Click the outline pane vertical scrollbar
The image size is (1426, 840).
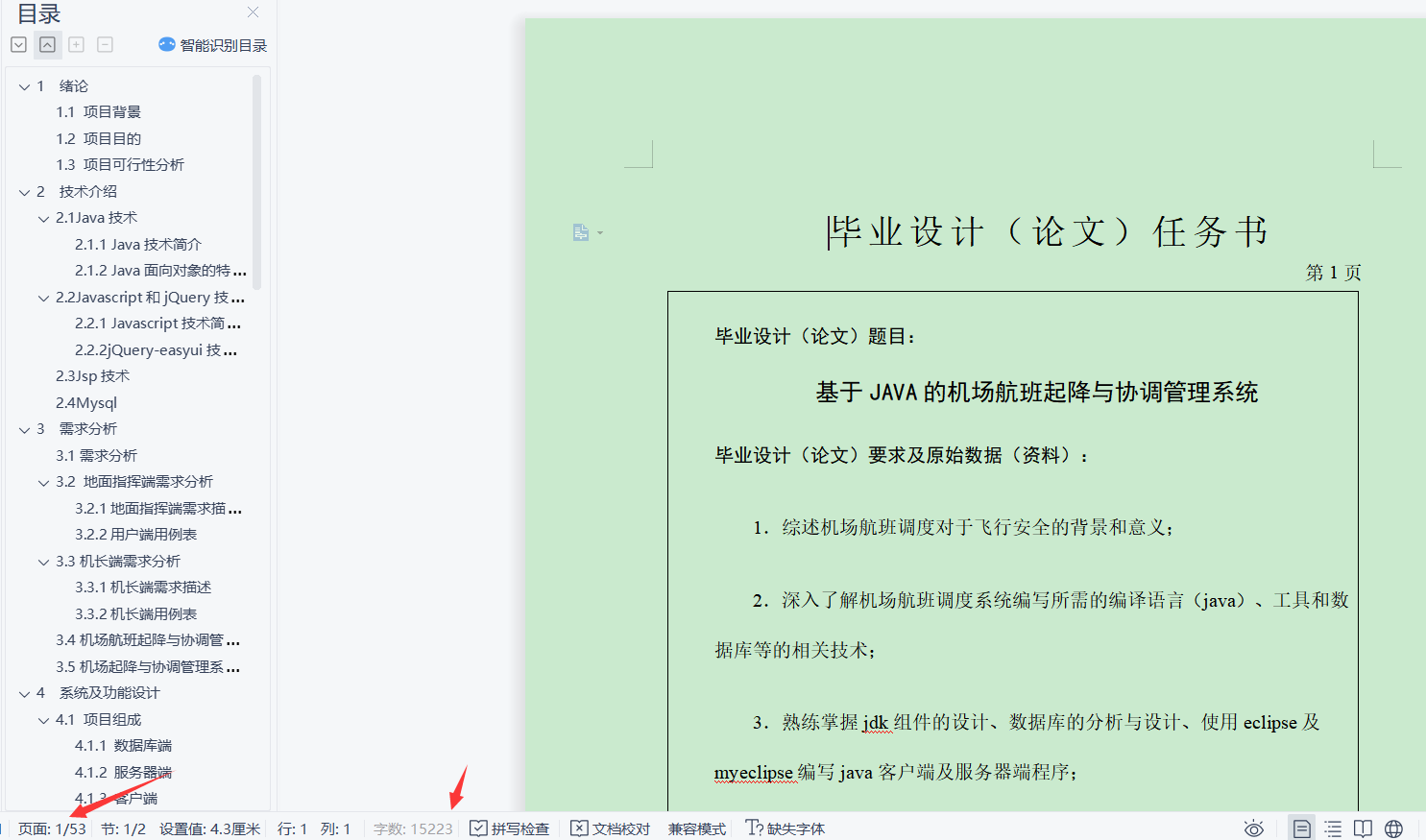click(x=256, y=182)
